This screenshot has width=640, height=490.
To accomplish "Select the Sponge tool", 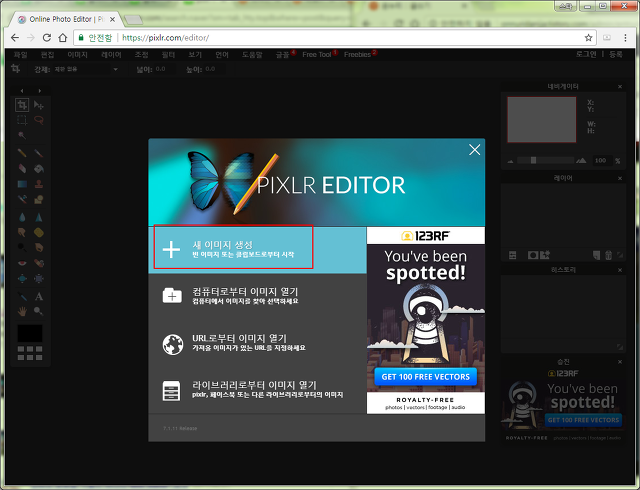I will [x=39, y=232].
